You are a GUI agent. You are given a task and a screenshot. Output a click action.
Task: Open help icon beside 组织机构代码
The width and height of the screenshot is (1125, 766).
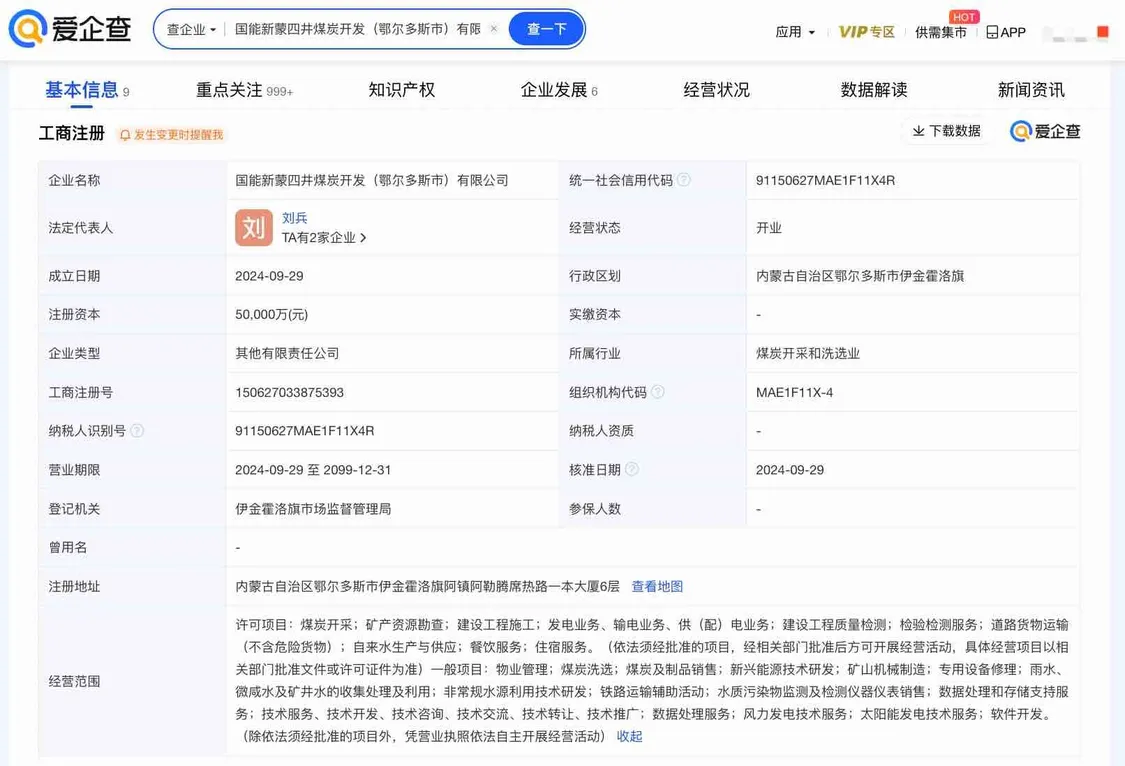(x=658, y=391)
